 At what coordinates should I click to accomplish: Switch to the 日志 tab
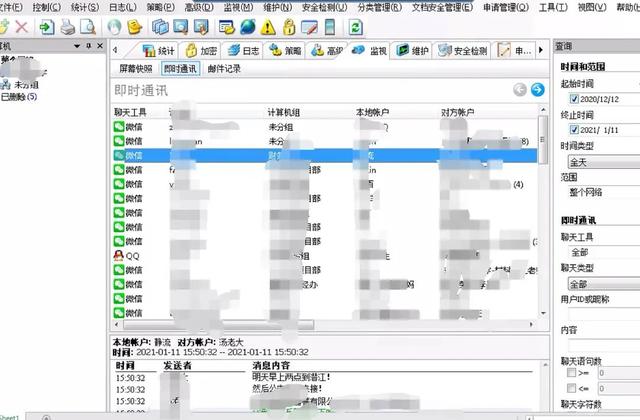coord(244,51)
